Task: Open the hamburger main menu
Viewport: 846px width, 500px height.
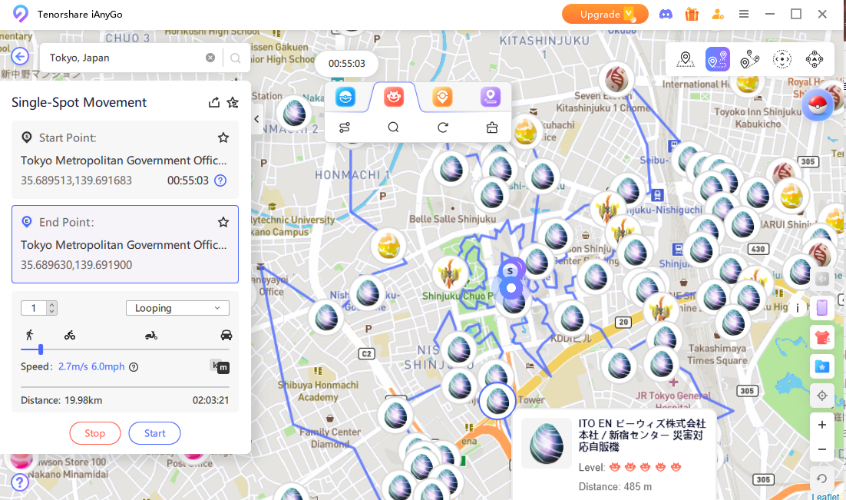Action: (743, 15)
